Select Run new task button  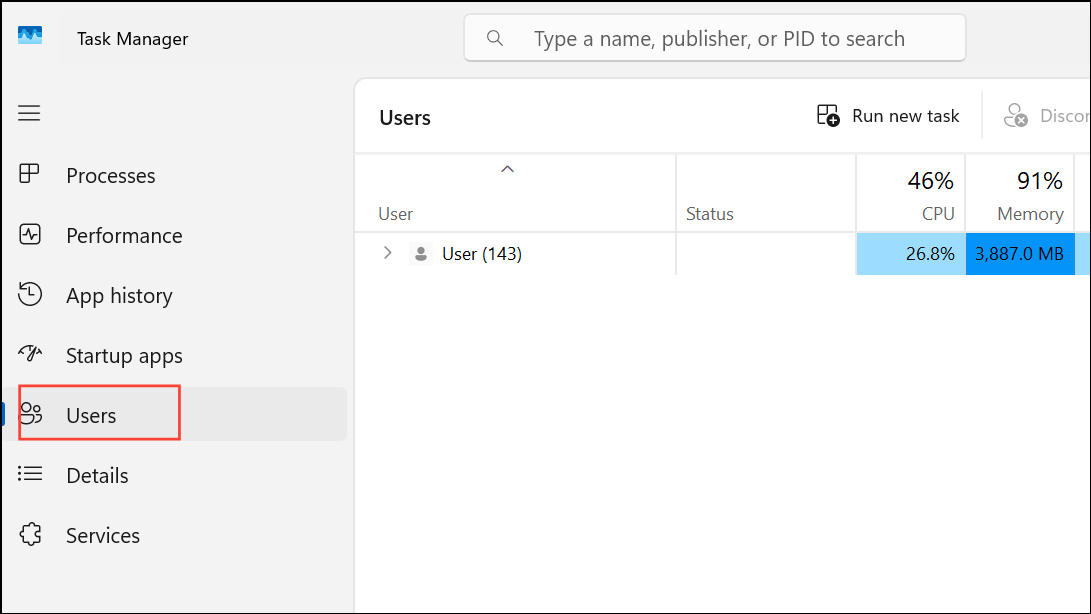click(888, 116)
